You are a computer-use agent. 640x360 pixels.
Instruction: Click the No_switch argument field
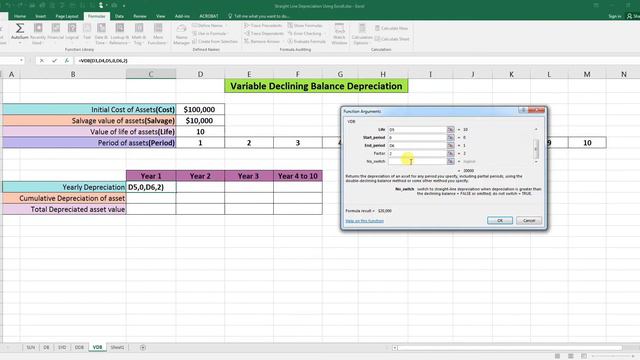pyautogui.click(x=417, y=161)
